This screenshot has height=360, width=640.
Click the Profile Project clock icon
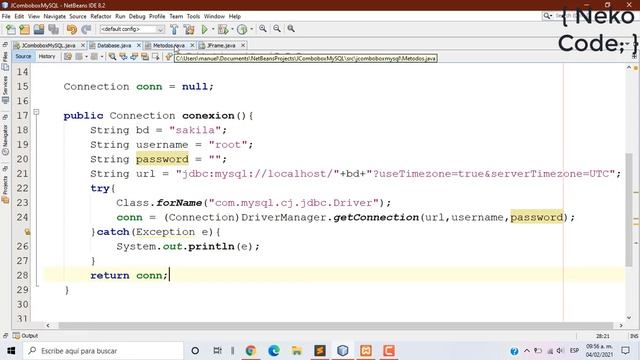point(242,29)
